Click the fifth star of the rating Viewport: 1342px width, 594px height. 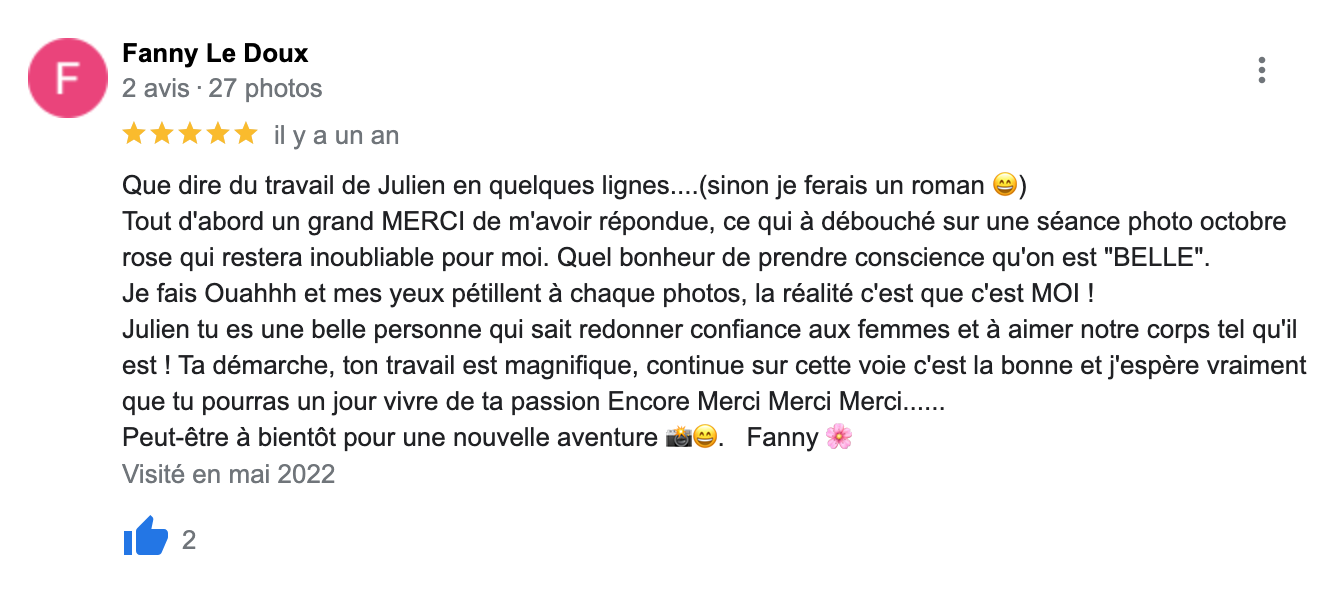[x=247, y=133]
